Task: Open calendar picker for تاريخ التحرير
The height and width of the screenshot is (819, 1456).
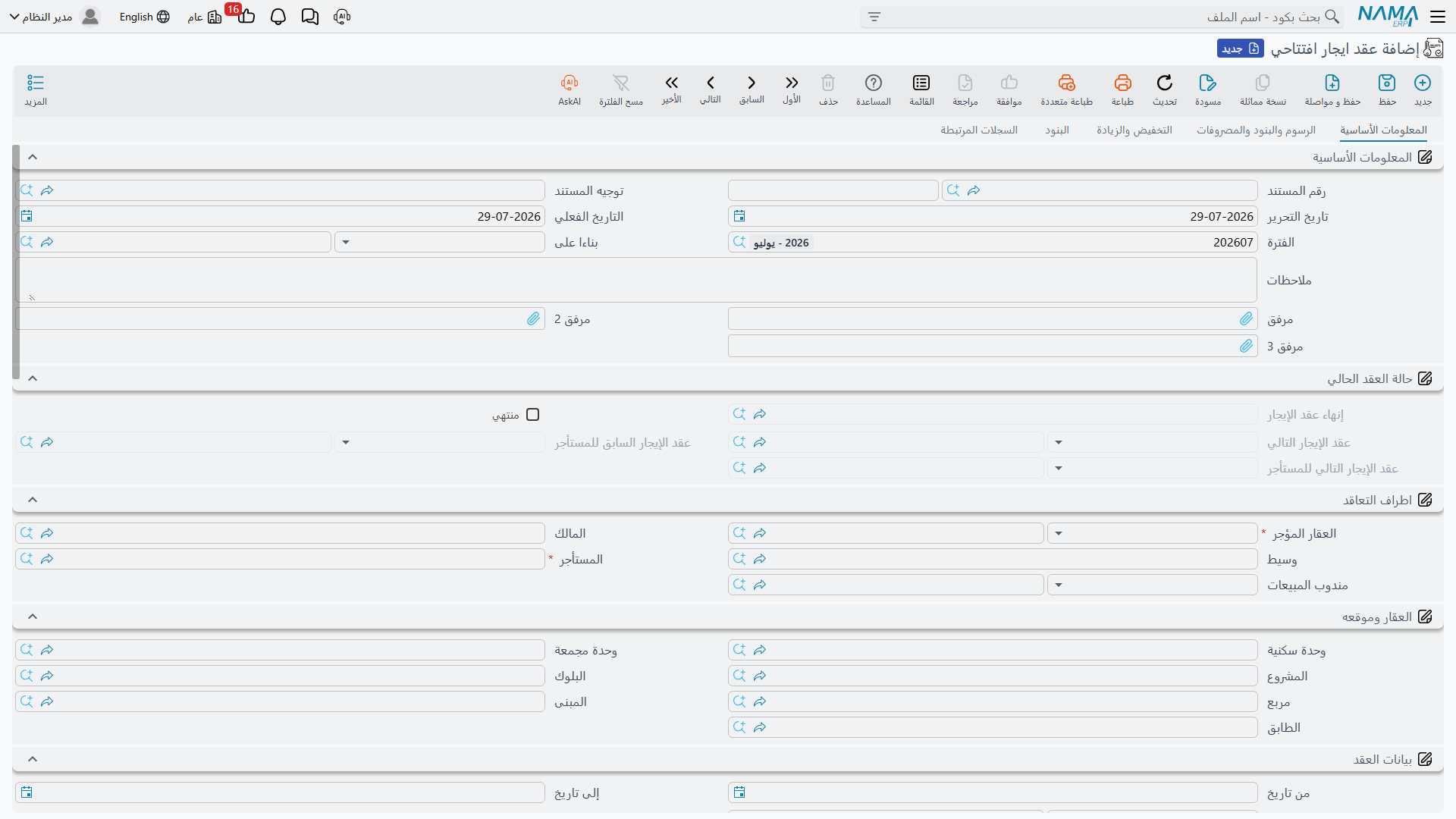Action: pyautogui.click(x=739, y=217)
